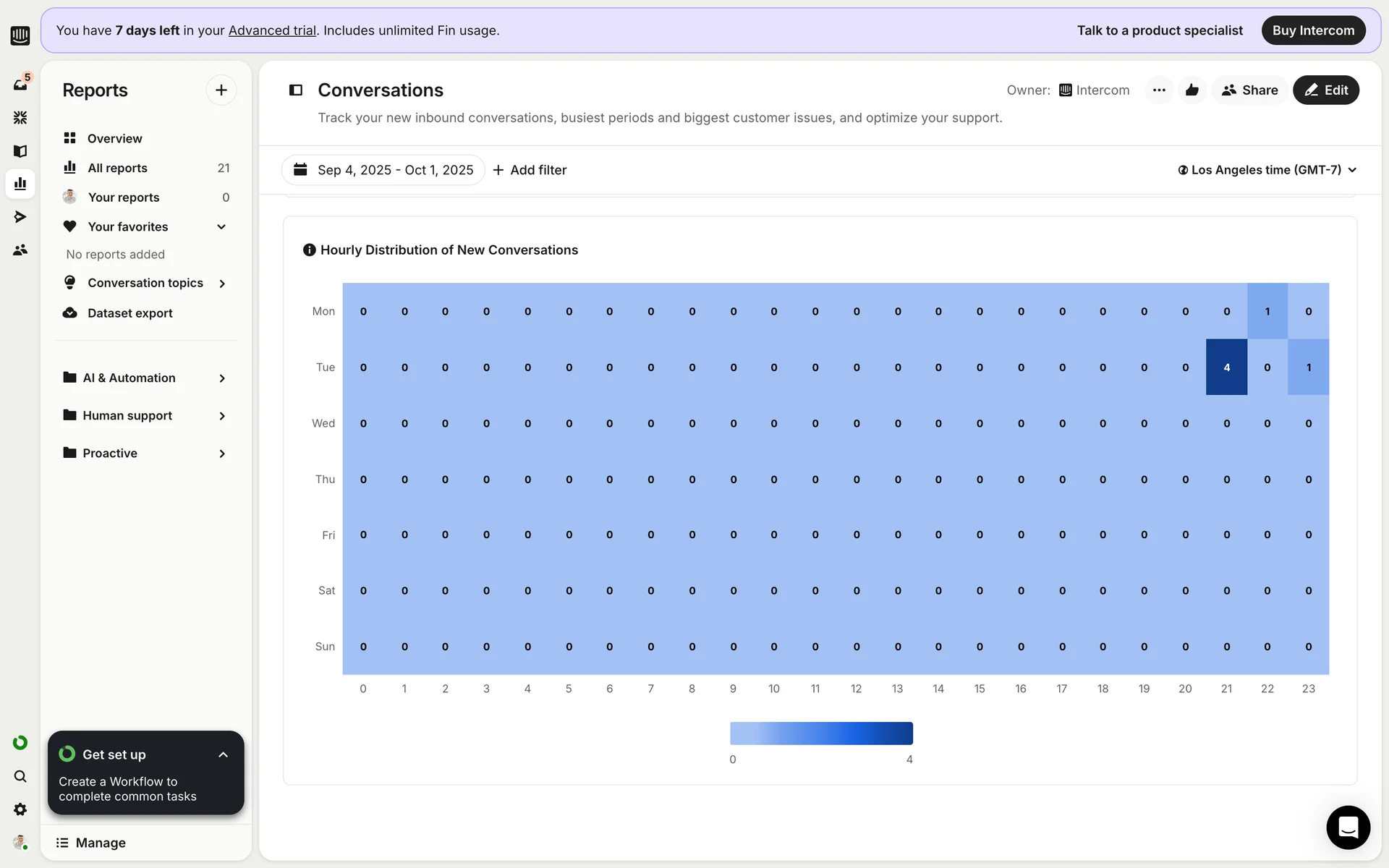The width and height of the screenshot is (1389, 868).
Task: Open Dataset export menu item
Action: tap(129, 313)
